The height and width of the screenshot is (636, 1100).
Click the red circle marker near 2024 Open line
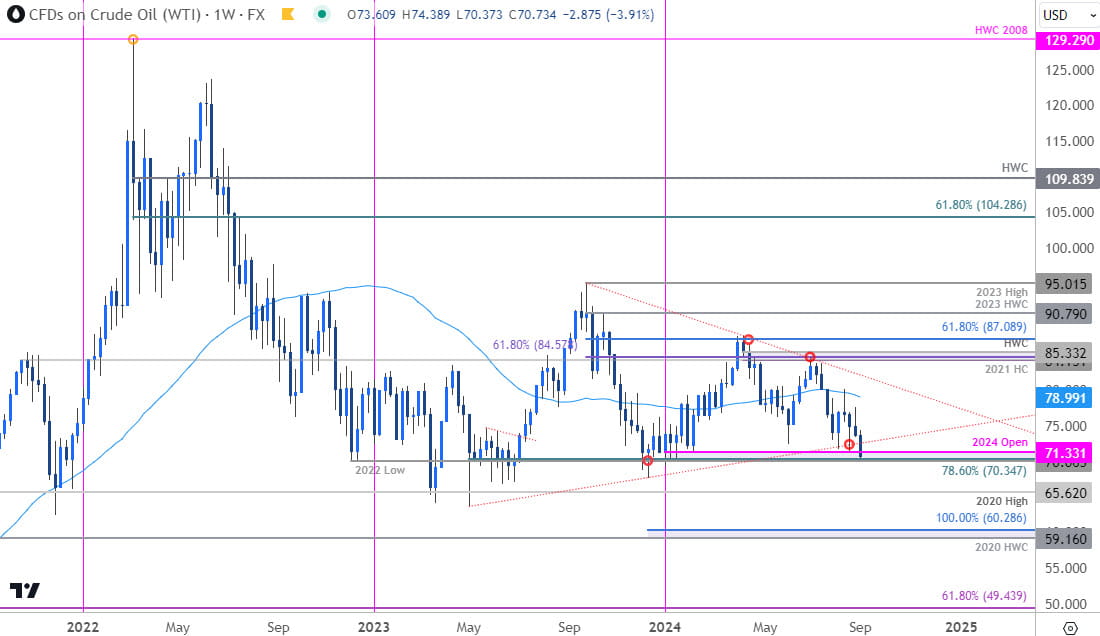pyautogui.click(x=849, y=445)
